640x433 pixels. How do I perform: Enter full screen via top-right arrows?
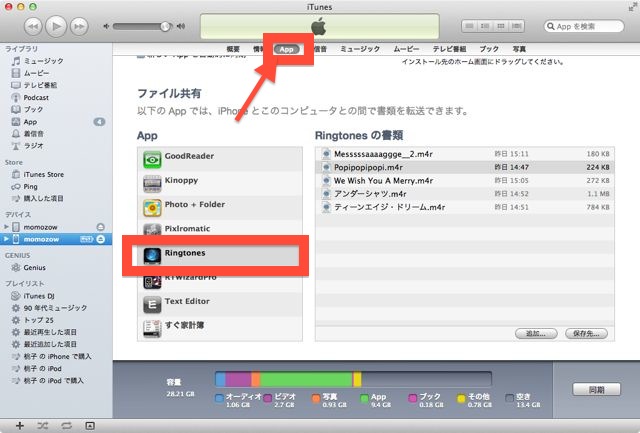(x=633, y=7)
